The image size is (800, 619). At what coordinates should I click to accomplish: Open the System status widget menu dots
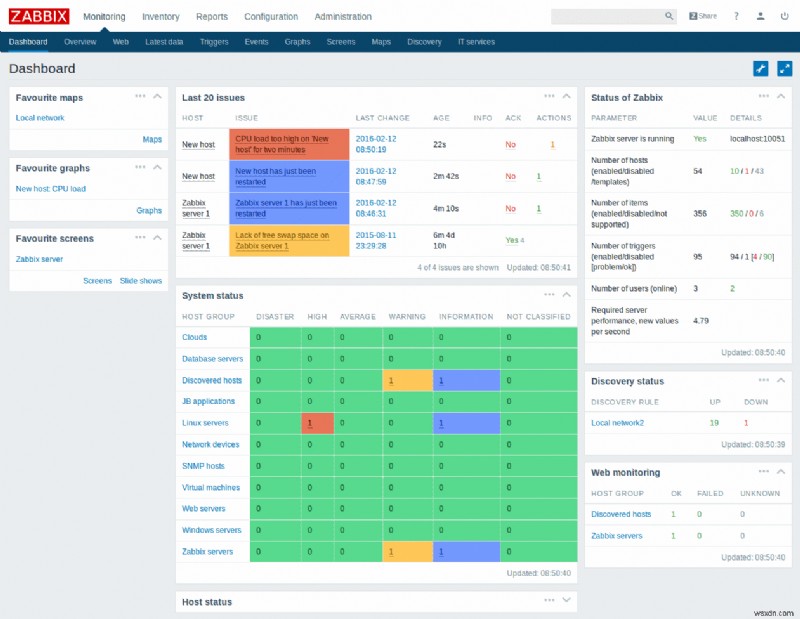click(x=548, y=294)
